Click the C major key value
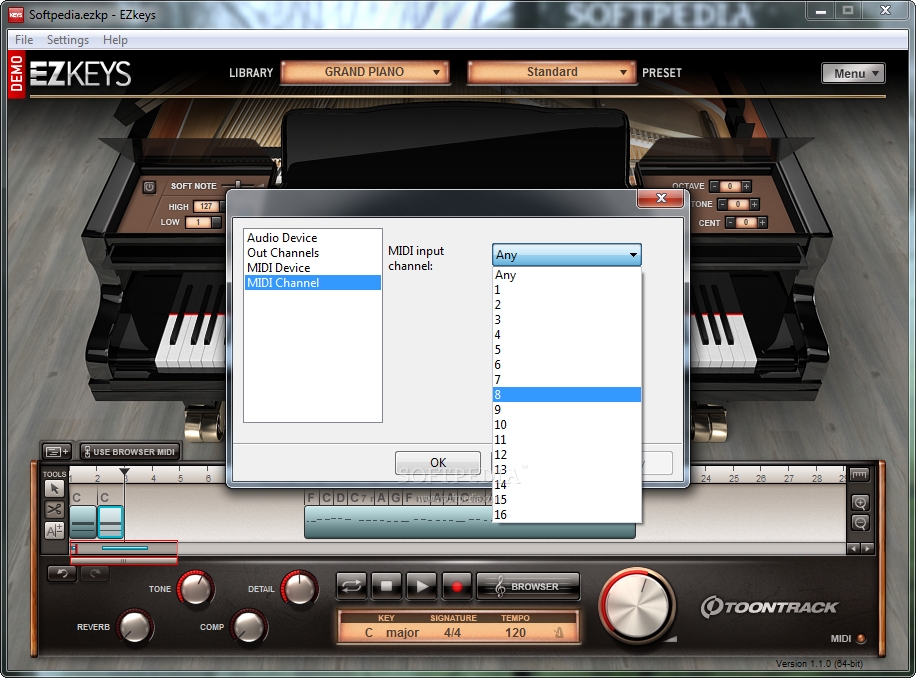 (x=391, y=632)
